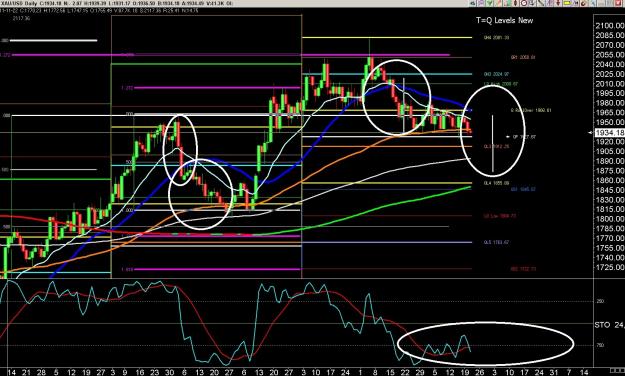Click the red square icon at toolbar end
Viewport: 625px width, 376px height.
coord(618,3)
